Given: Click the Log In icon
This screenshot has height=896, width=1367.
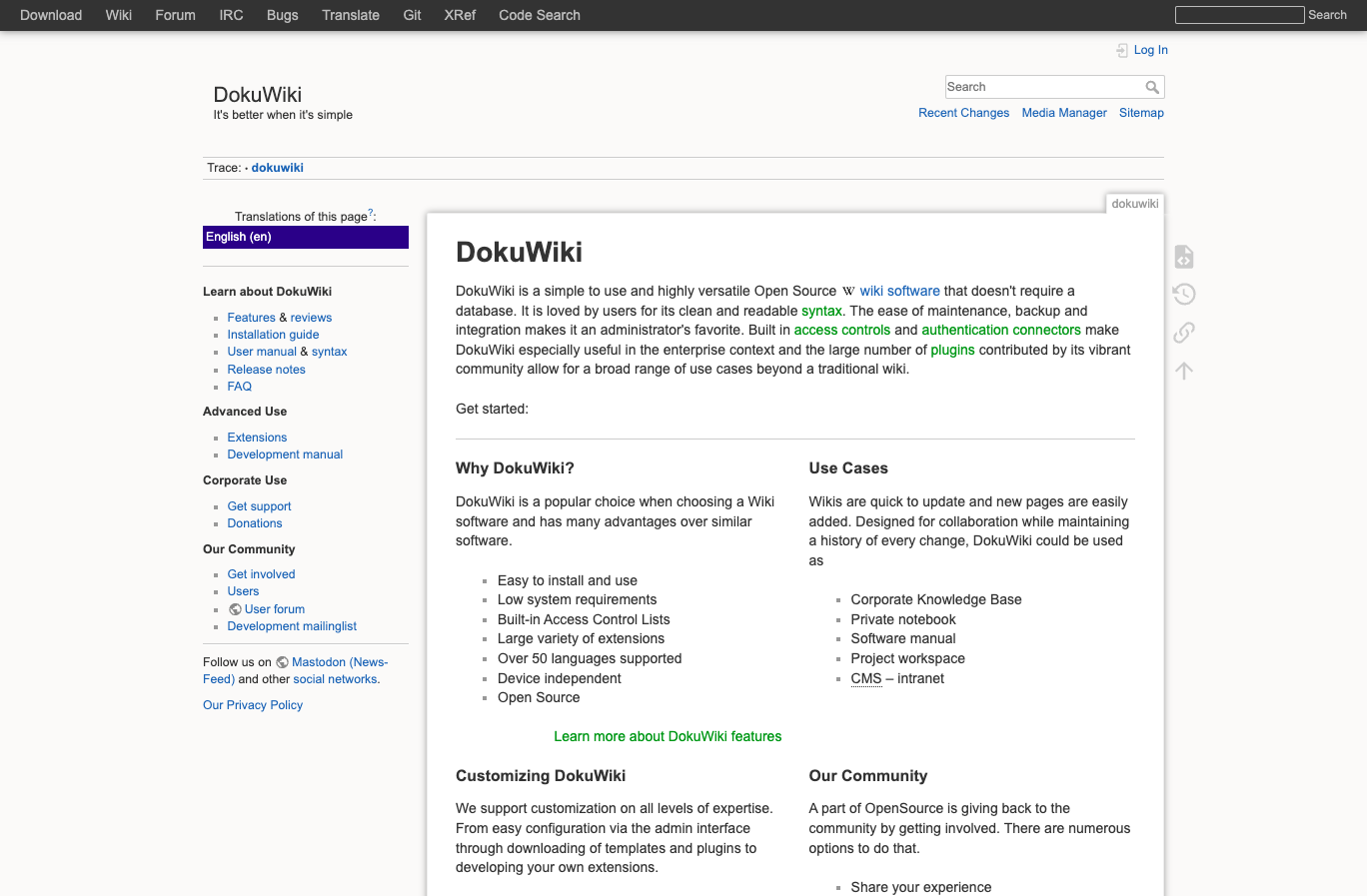Looking at the screenshot, I should point(1122,50).
